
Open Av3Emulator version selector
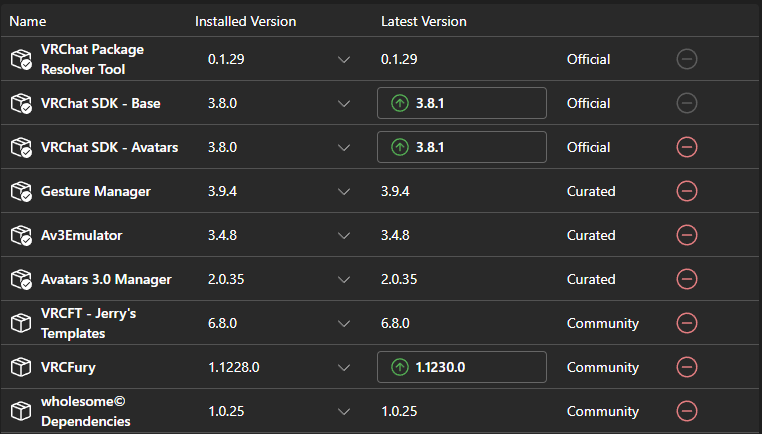pos(344,235)
